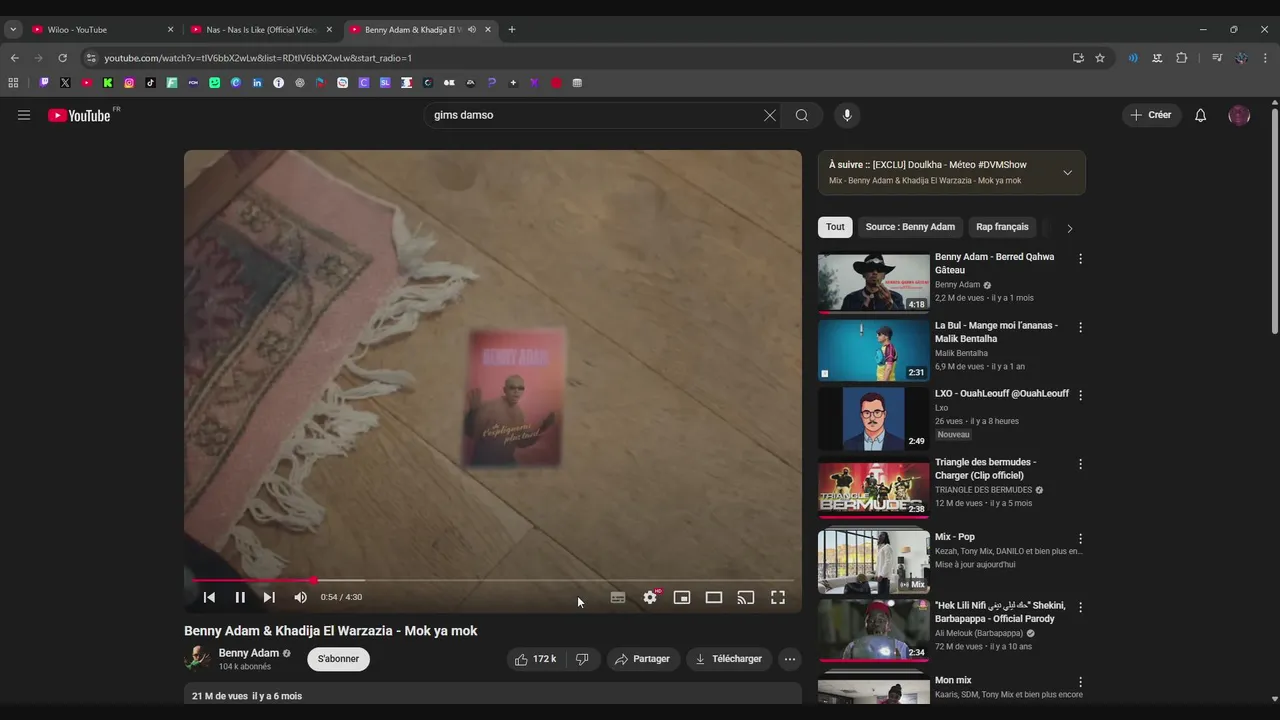Select the Rap français chip

click(1002, 227)
